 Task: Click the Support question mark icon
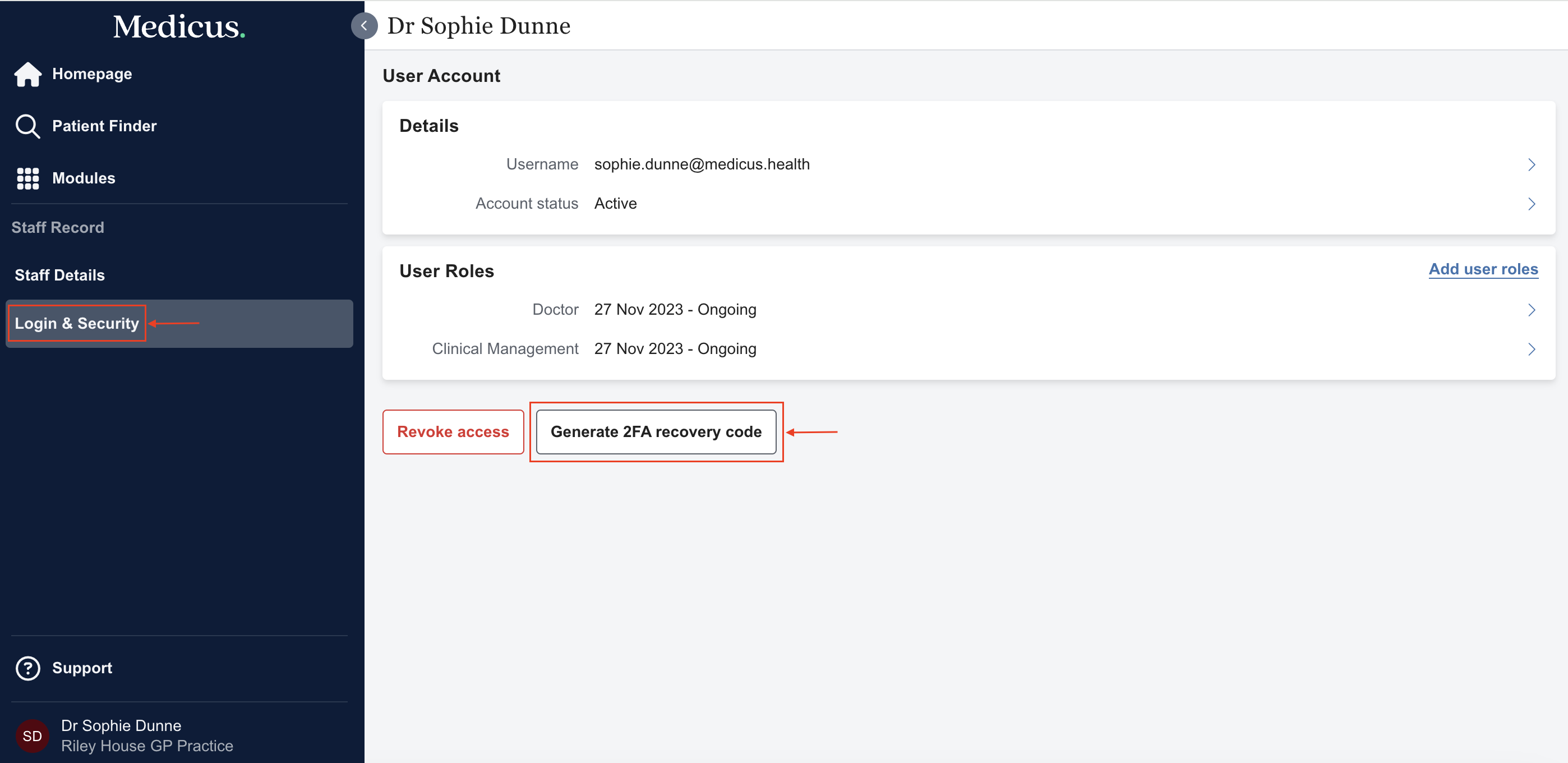click(x=27, y=668)
